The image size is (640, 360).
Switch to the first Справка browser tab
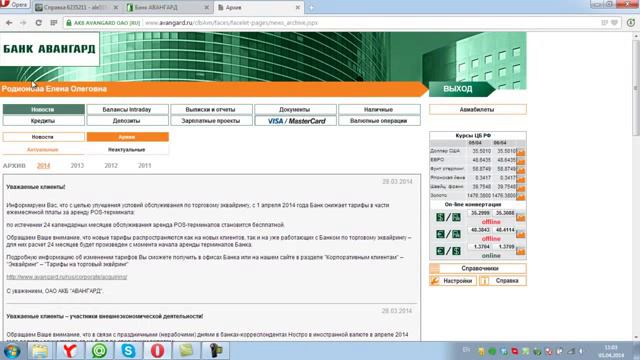coord(76,7)
